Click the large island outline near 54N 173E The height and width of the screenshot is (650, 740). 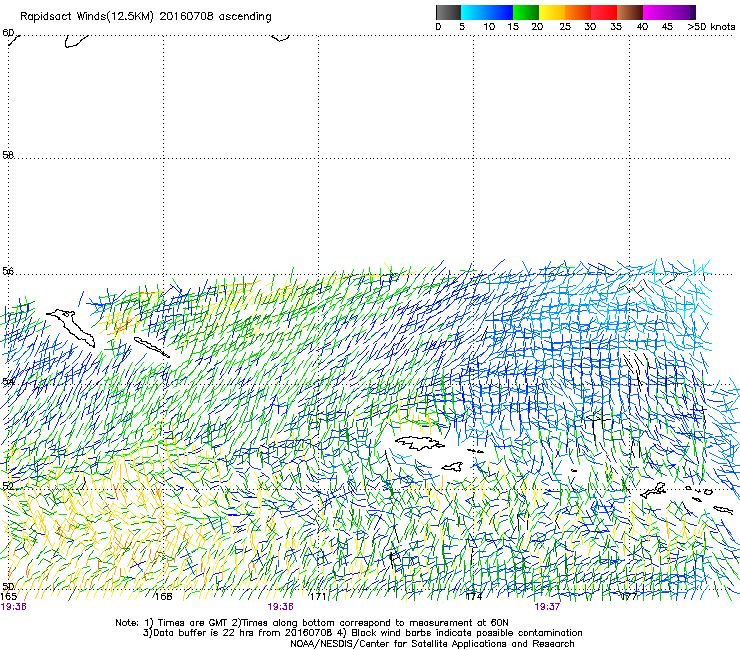419,443
